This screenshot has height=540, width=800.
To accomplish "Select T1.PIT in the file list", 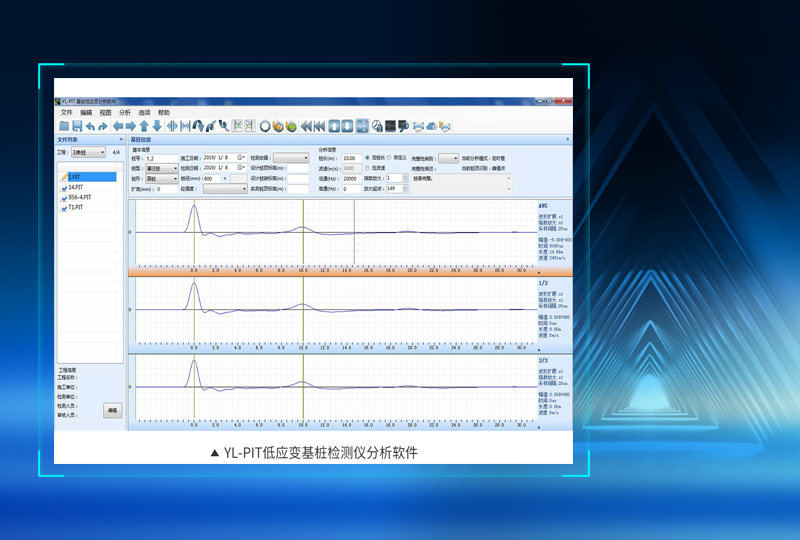I will point(76,207).
